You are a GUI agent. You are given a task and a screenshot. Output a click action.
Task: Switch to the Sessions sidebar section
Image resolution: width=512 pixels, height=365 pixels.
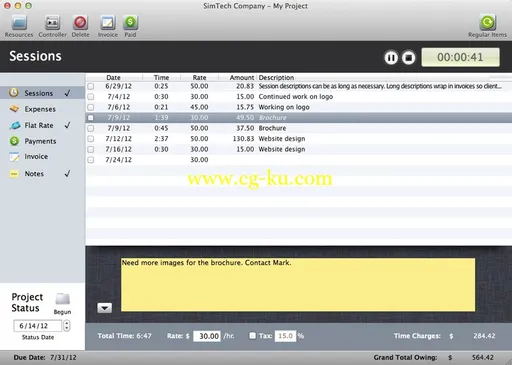[38, 93]
